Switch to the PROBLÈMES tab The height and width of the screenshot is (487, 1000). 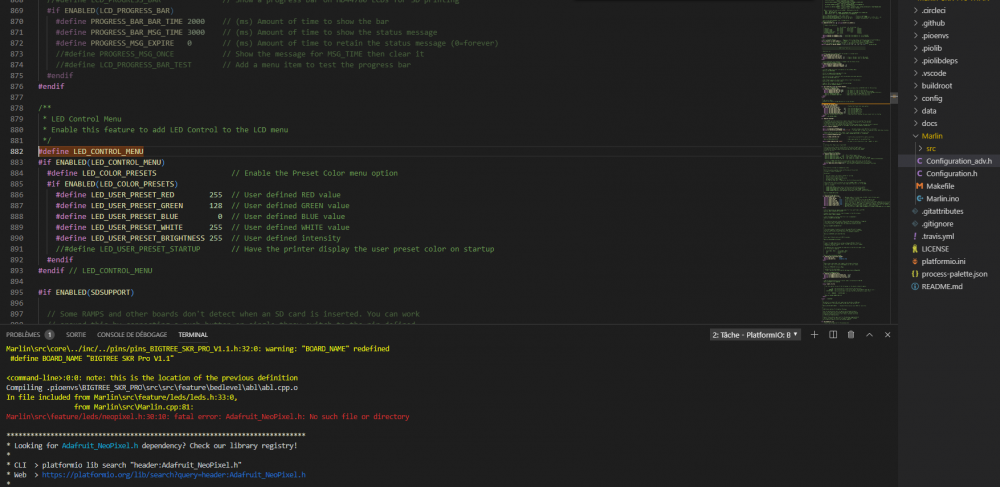24,334
